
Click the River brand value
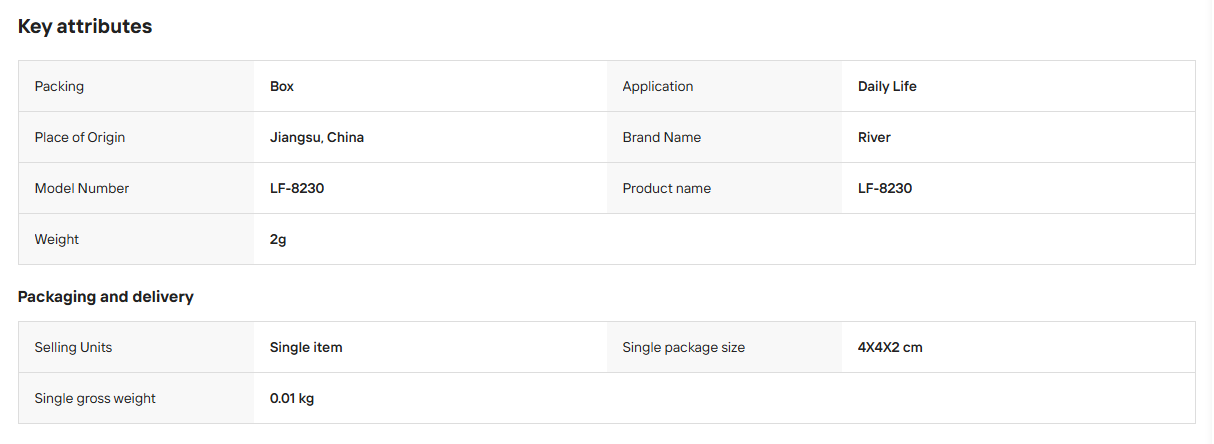click(x=874, y=137)
